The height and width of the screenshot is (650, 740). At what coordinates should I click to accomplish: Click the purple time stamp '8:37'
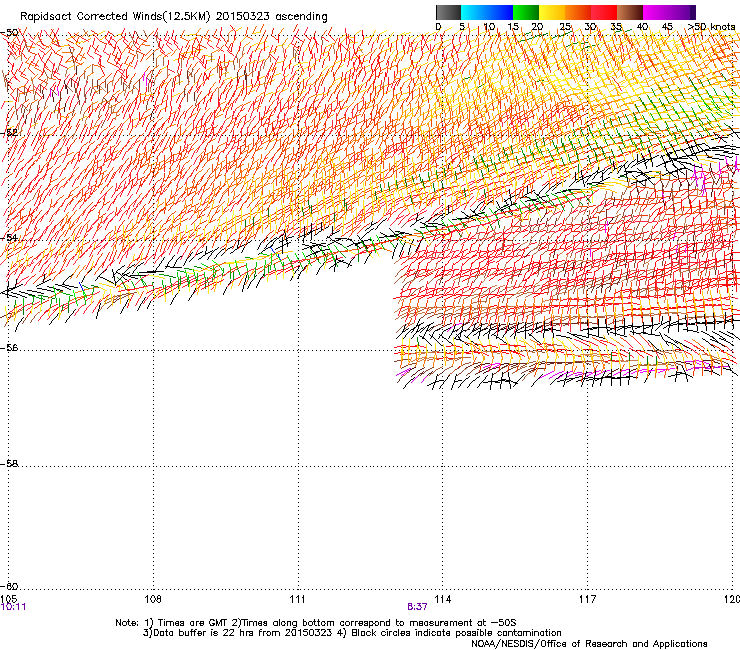pyautogui.click(x=417, y=607)
